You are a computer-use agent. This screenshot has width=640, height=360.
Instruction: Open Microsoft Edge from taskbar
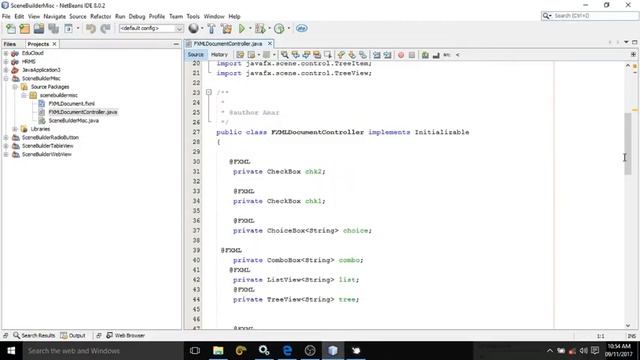[x=287, y=351]
